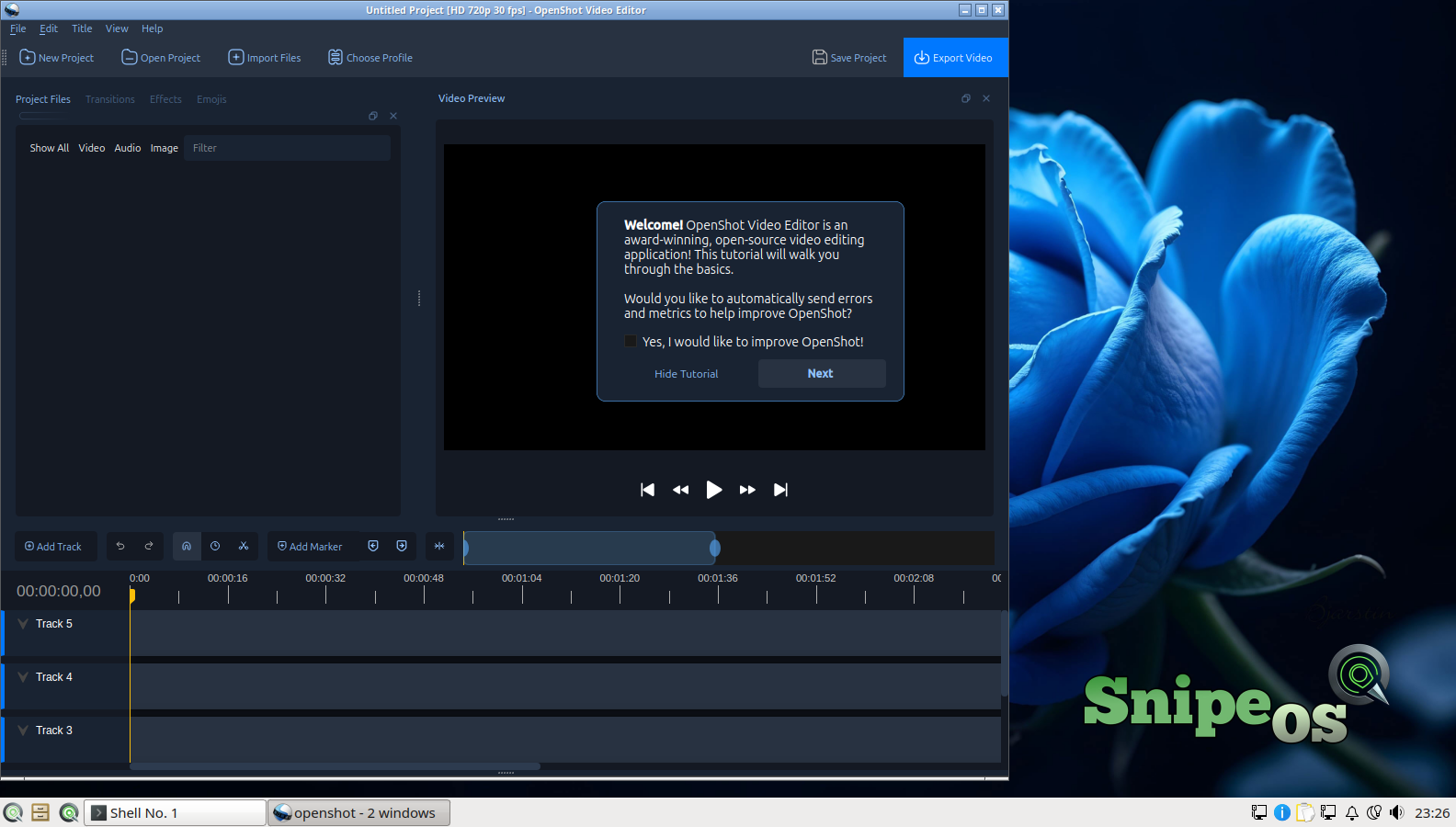Filter project files by Image

coord(165,148)
